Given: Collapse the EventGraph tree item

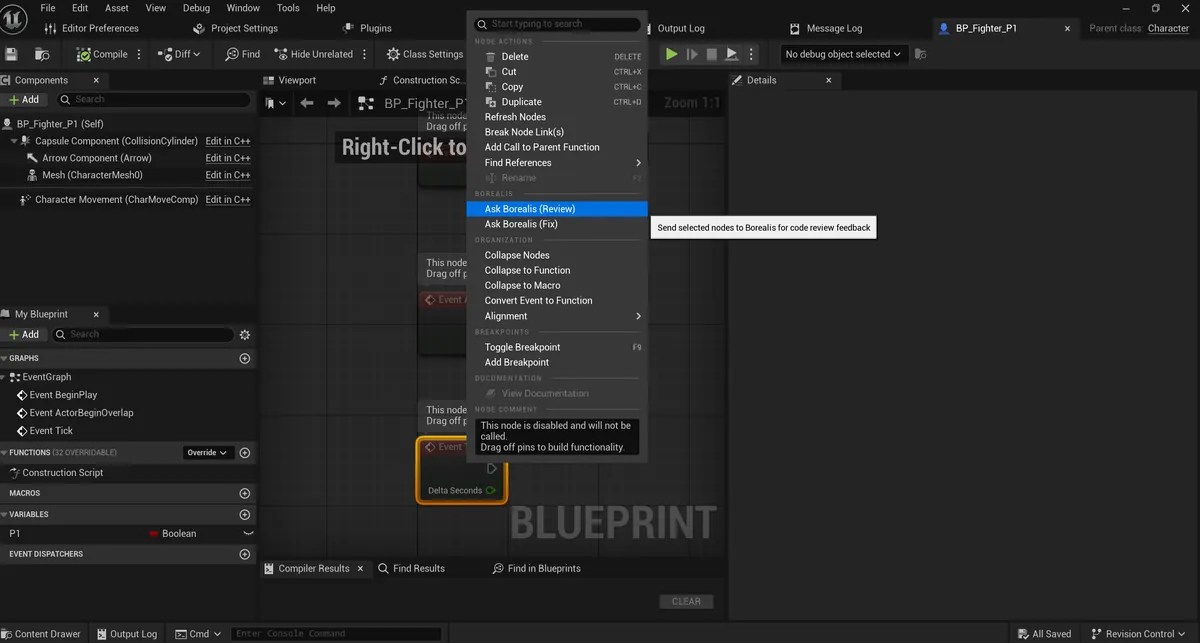Looking at the screenshot, I should tap(5, 377).
